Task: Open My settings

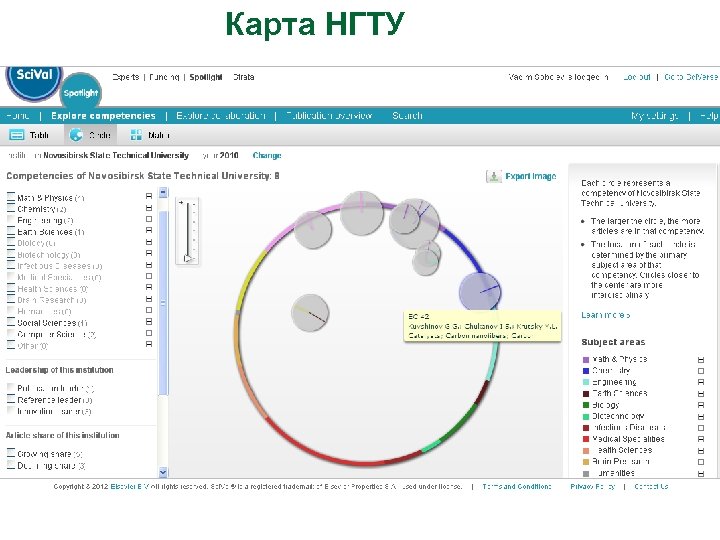Action: click(x=655, y=116)
